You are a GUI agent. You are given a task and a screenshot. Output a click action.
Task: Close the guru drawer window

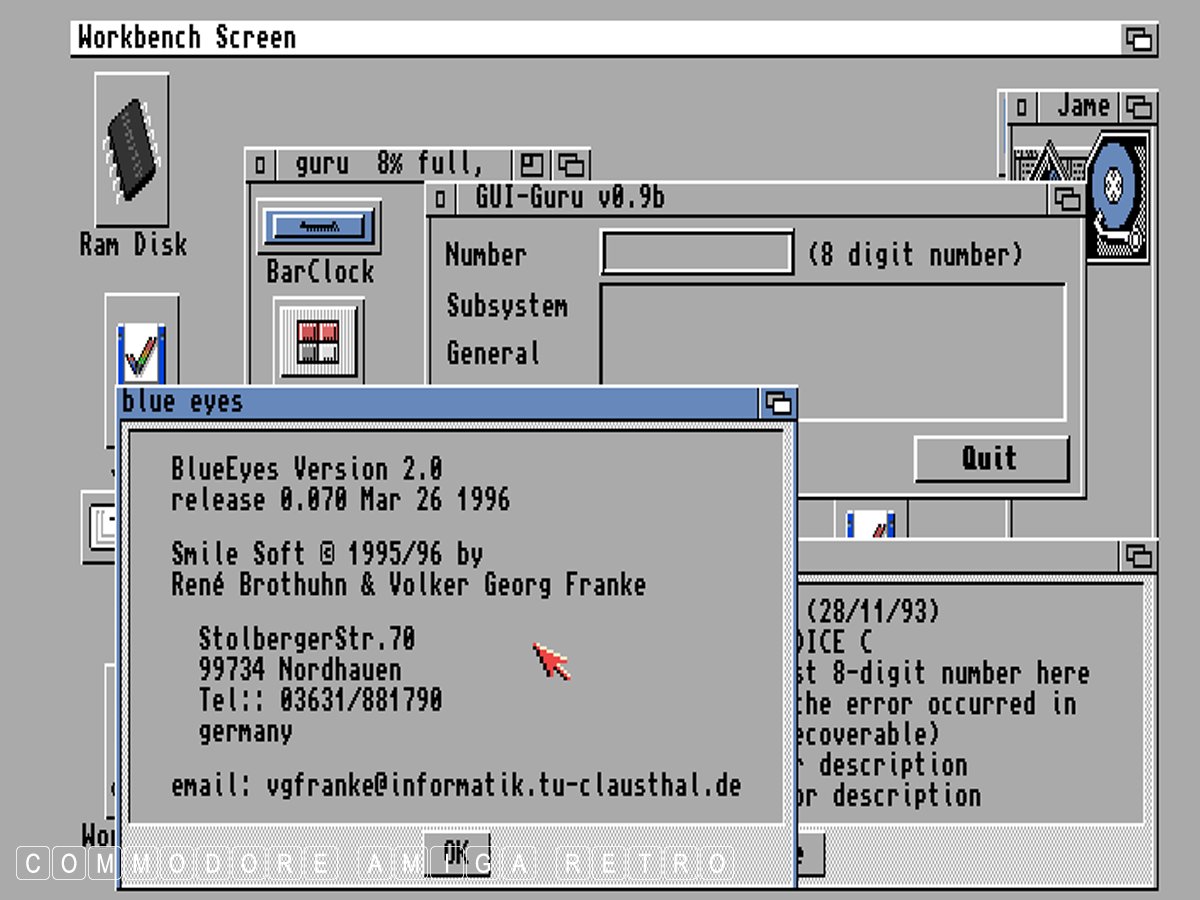tap(260, 164)
